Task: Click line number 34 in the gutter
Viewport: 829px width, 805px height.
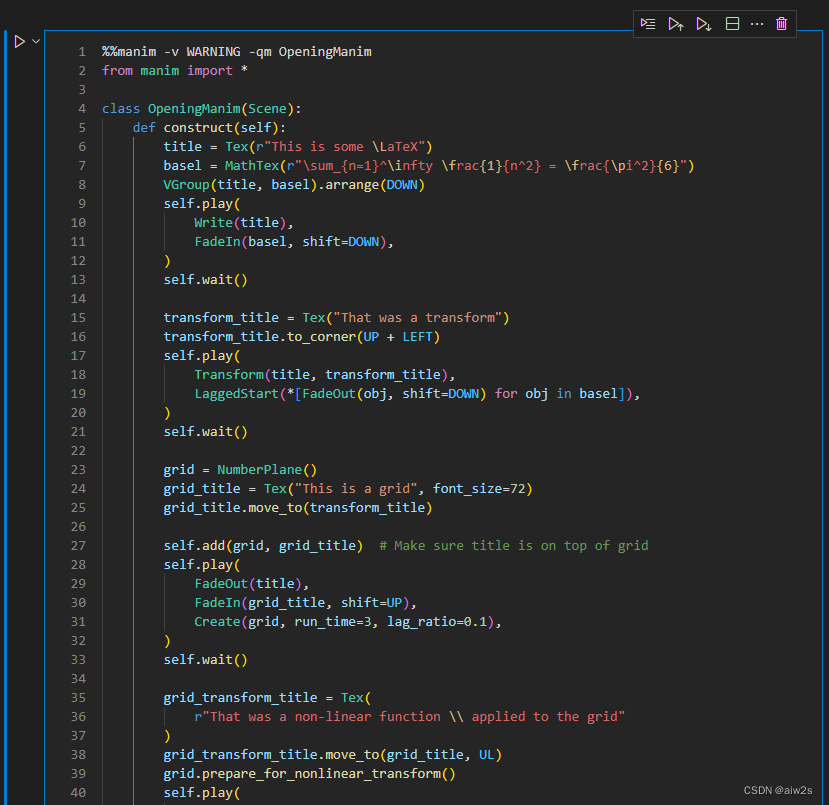Action: coord(78,679)
